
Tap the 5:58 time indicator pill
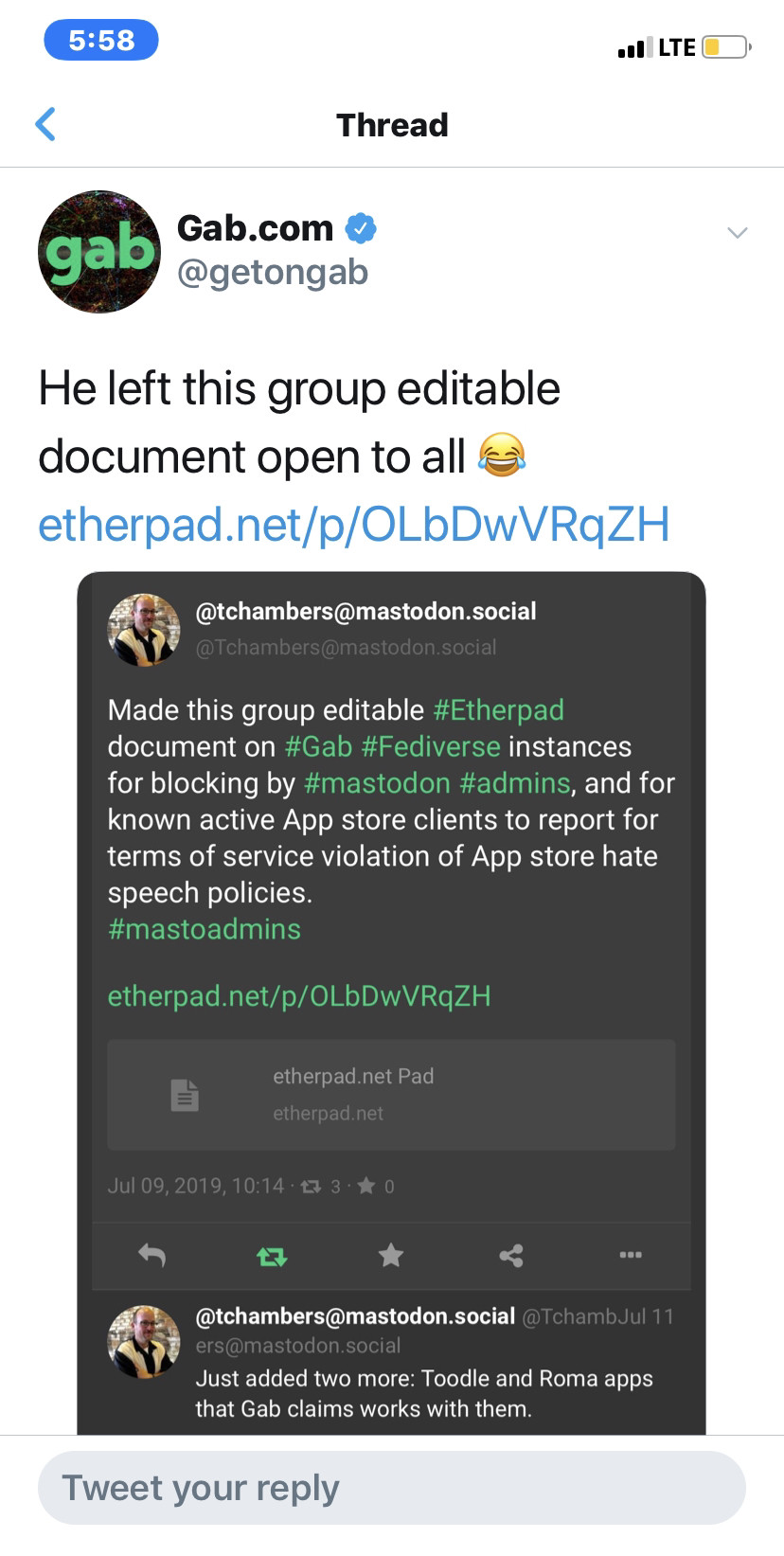click(x=101, y=41)
